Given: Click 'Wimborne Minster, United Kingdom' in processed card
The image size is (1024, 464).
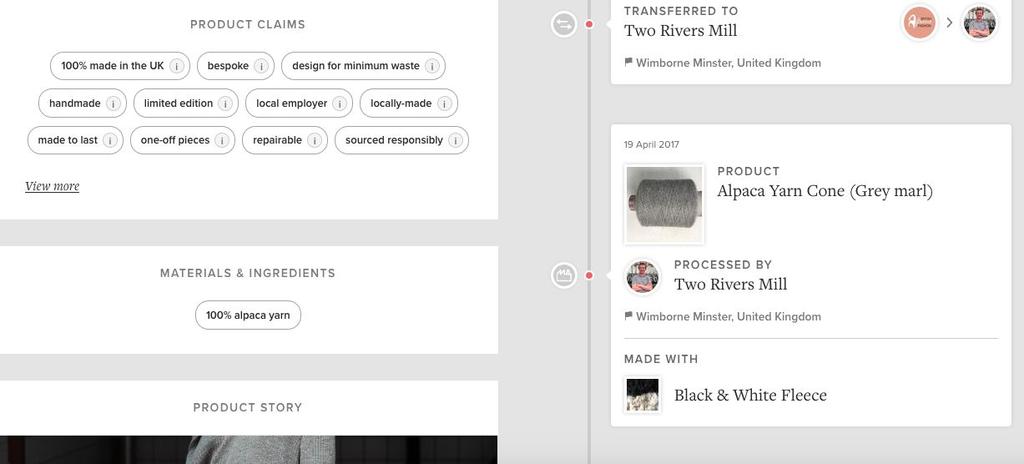Looking at the screenshot, I should [728, 316].
